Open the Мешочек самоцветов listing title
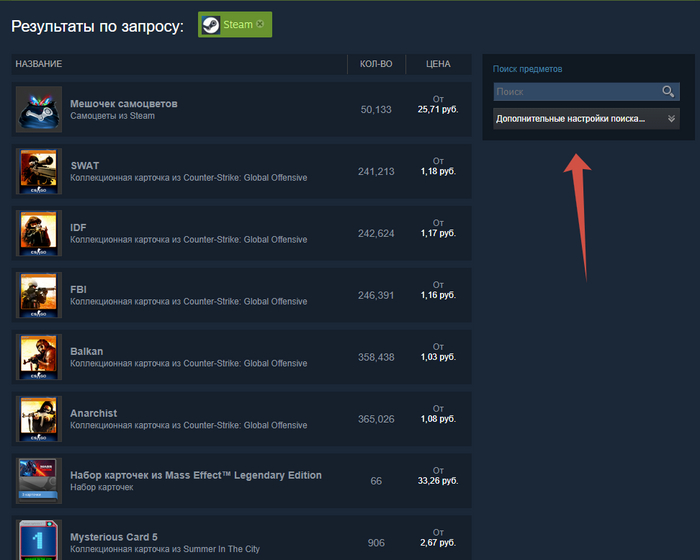 124,104
